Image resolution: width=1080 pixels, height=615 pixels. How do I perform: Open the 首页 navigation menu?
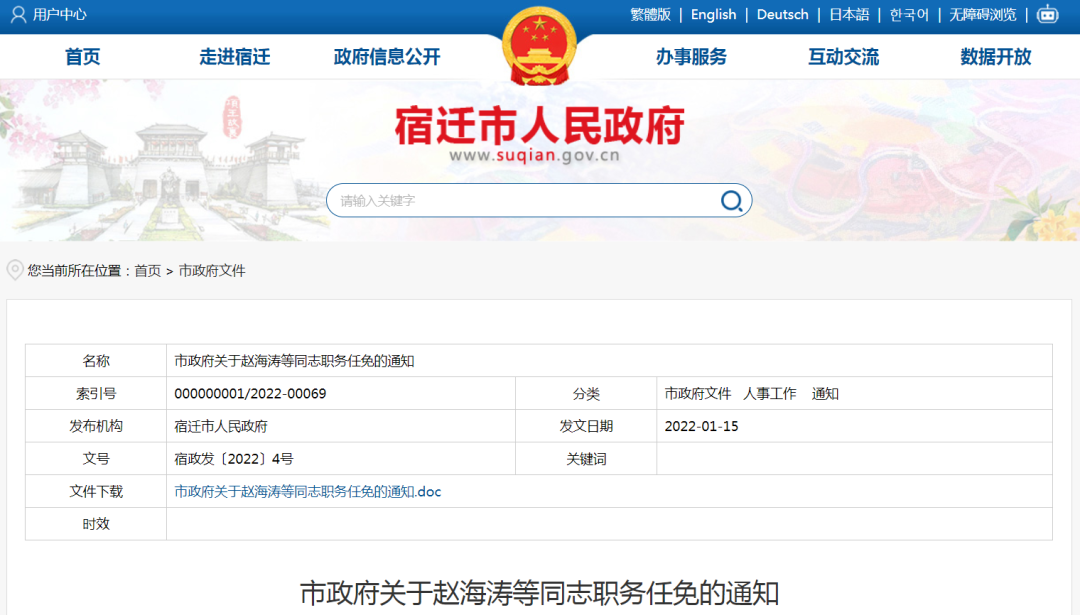[x=83, y=57]
